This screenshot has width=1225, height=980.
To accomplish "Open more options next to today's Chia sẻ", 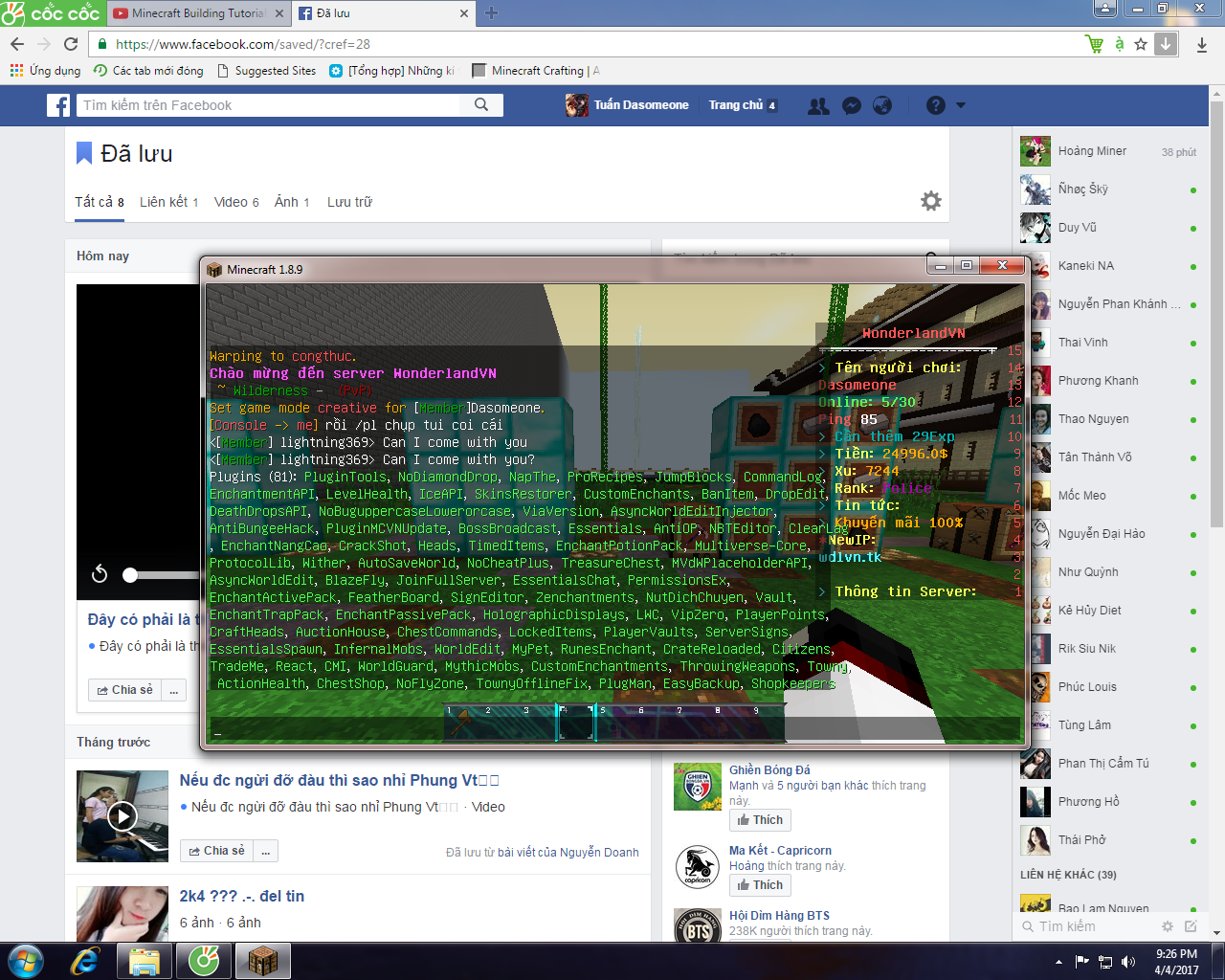I will (173, 690).
